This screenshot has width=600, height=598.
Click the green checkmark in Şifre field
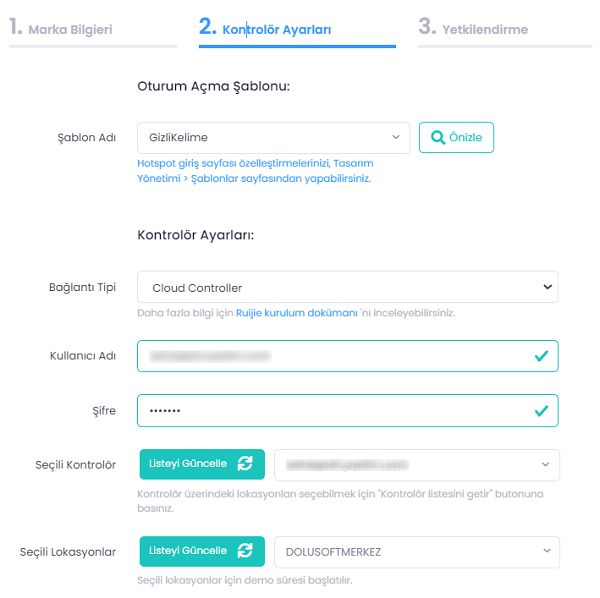(x=541, y=410)
